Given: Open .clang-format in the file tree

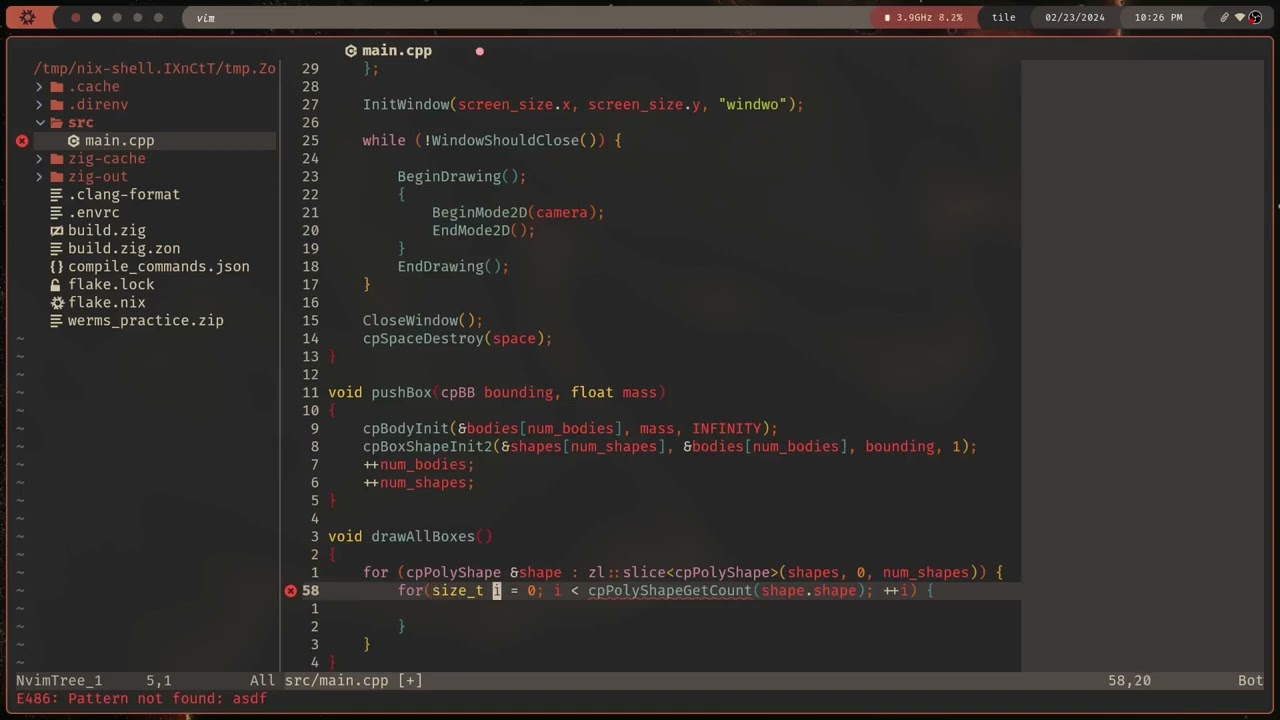Looking at the screenshot, I should [x=124, y=195].
